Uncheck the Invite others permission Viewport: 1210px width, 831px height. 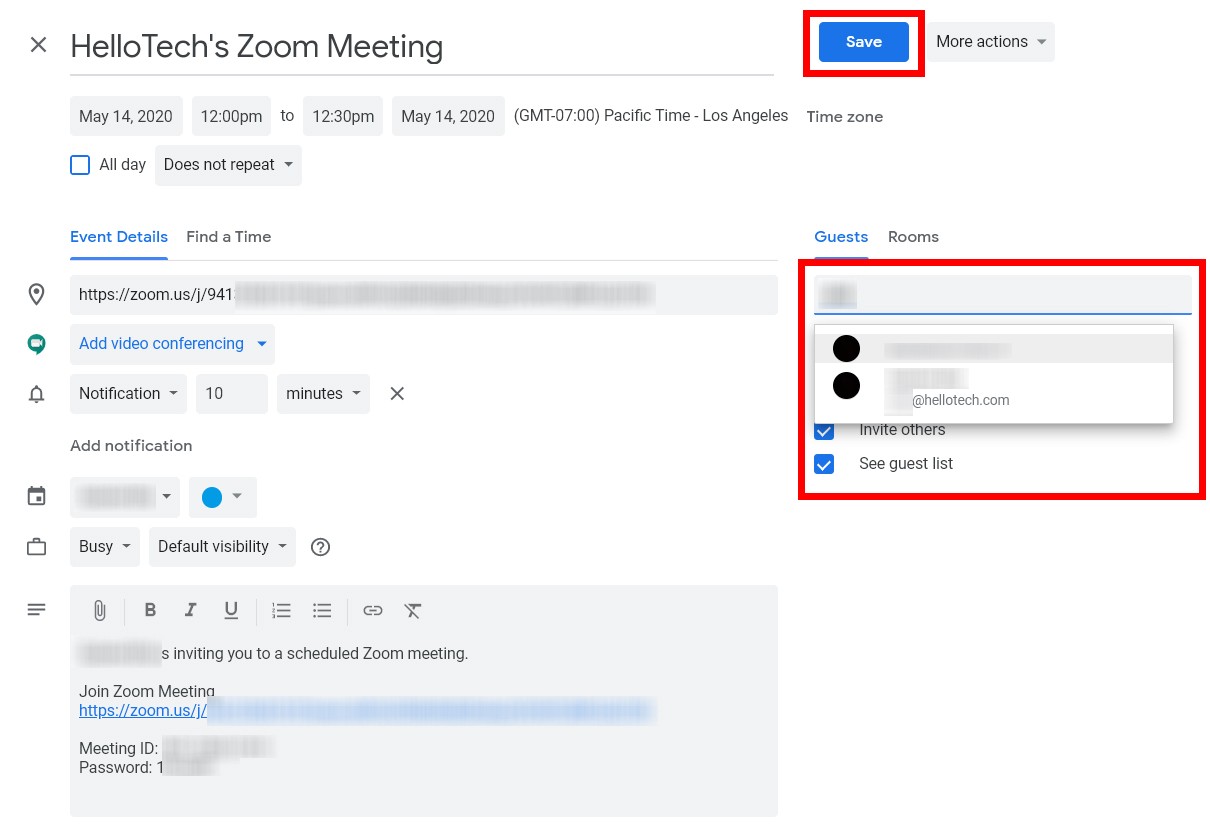pyautogui.click(x=824, y=431)
